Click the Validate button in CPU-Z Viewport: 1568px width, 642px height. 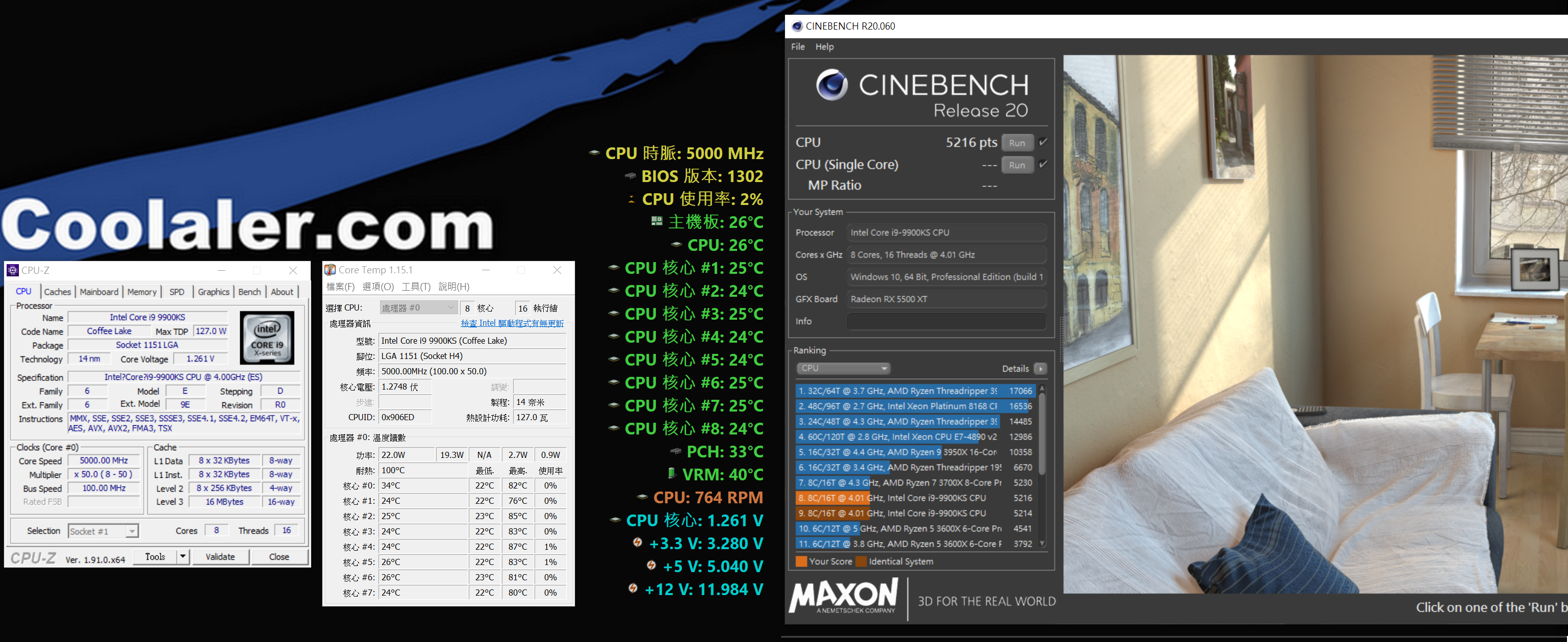(220, 557)
